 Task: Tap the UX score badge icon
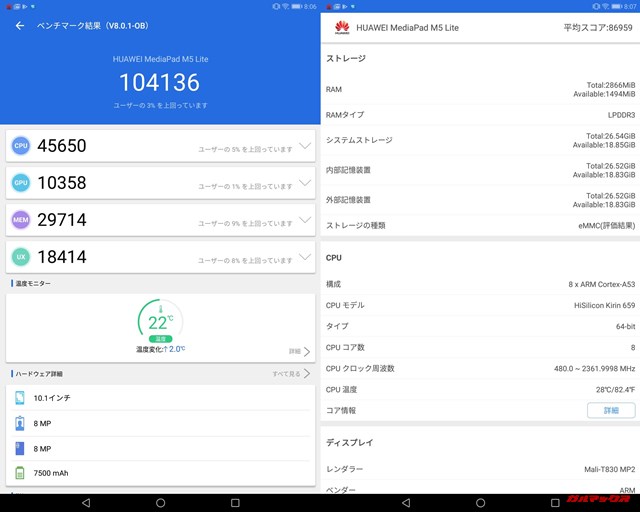pyautogui.click(x=21, y=257)
